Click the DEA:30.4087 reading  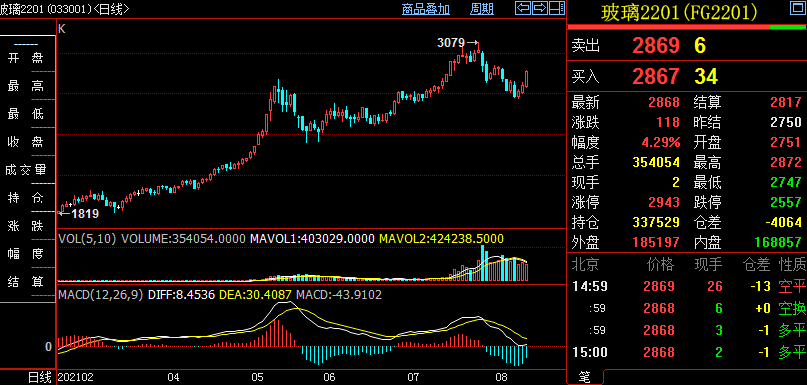[x=255, y=295]
